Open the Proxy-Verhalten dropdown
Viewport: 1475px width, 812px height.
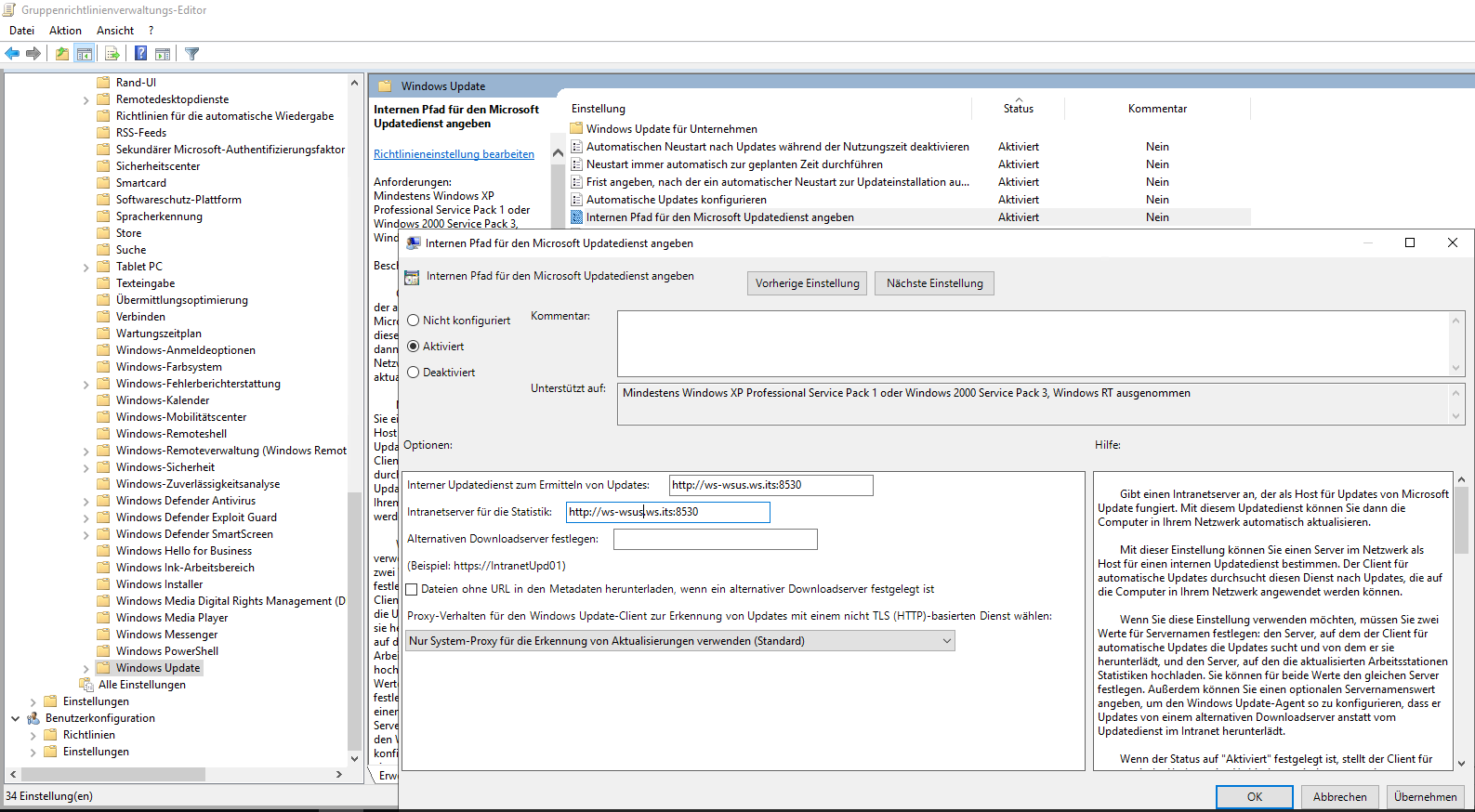680,641
